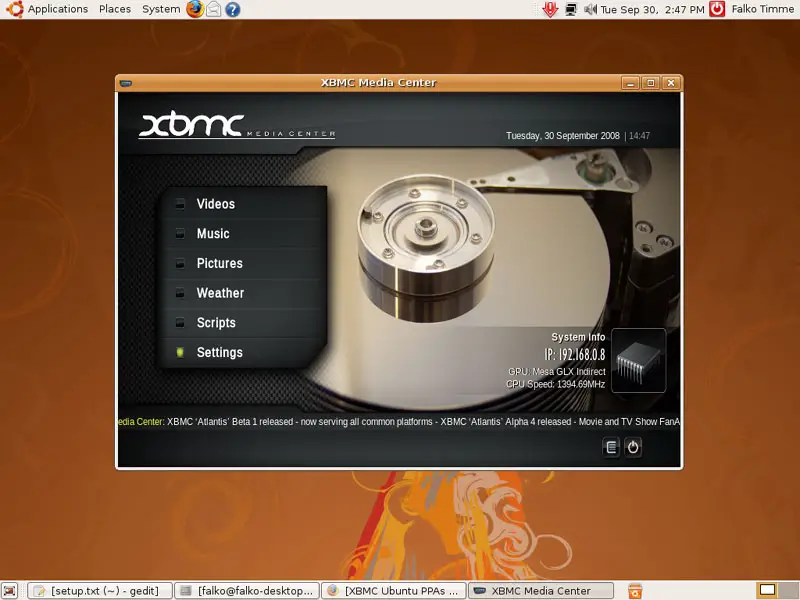
Task: Click the red session power icon
Action: click(x=717, y=9)
